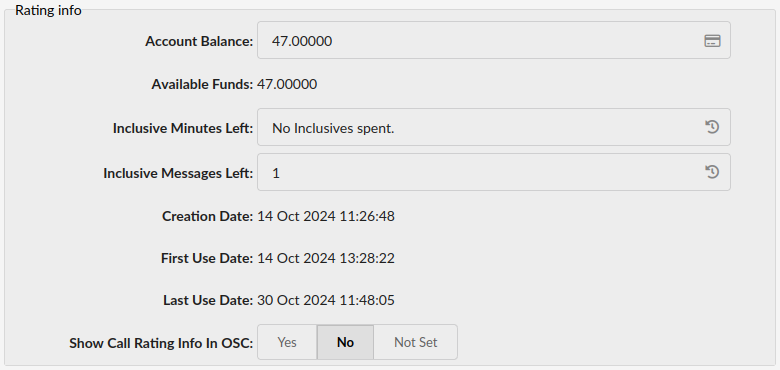Open history icon for Inclusive Minutes Left
The height and width of the screenshot is (370, 780).
(x=712, y=127)
